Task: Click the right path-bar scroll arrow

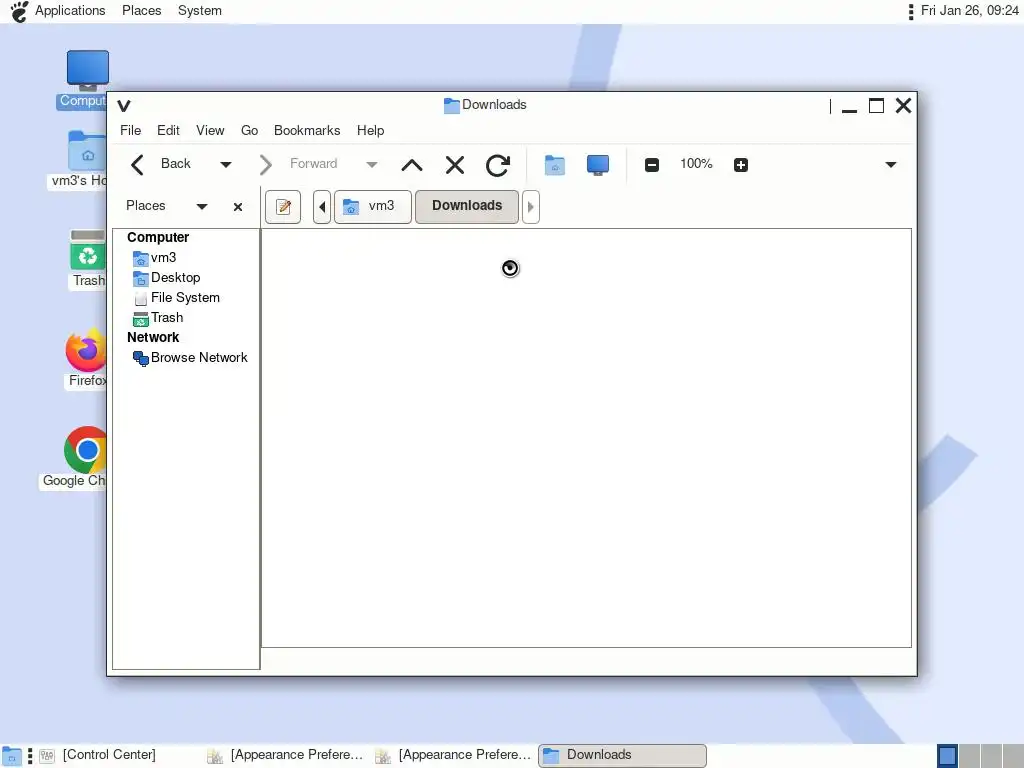Action: tap(530, 207)
